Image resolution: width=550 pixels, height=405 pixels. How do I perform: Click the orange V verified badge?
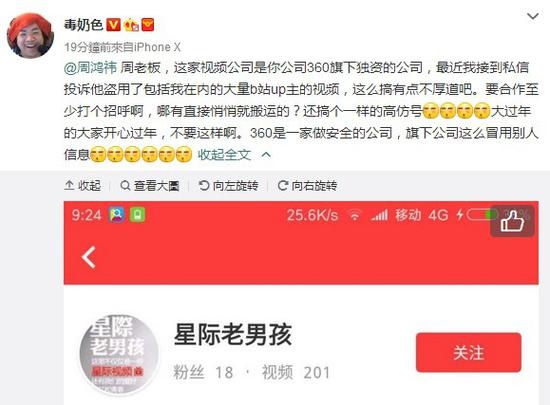tap(113, 25)
